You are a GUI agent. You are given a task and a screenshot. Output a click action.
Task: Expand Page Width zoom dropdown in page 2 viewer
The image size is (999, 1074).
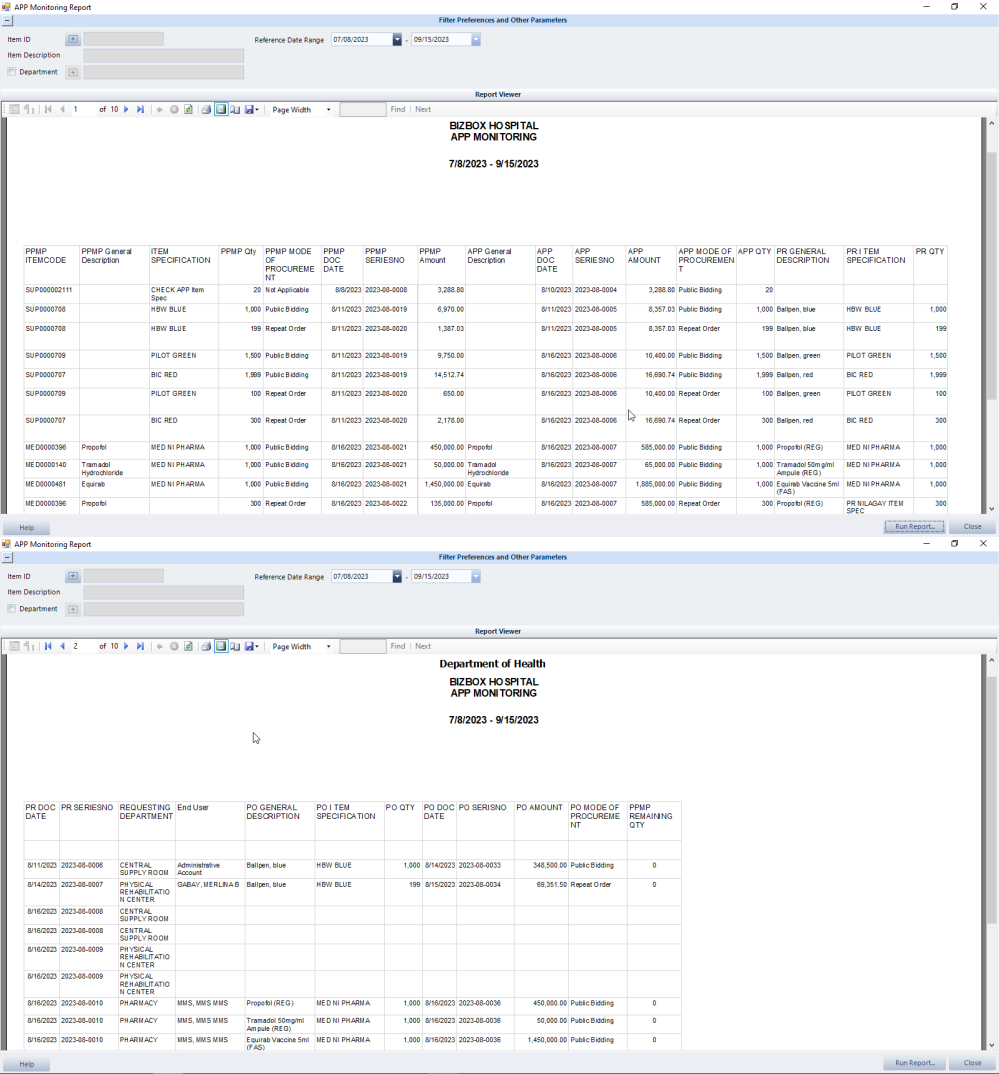click(328, 647)
